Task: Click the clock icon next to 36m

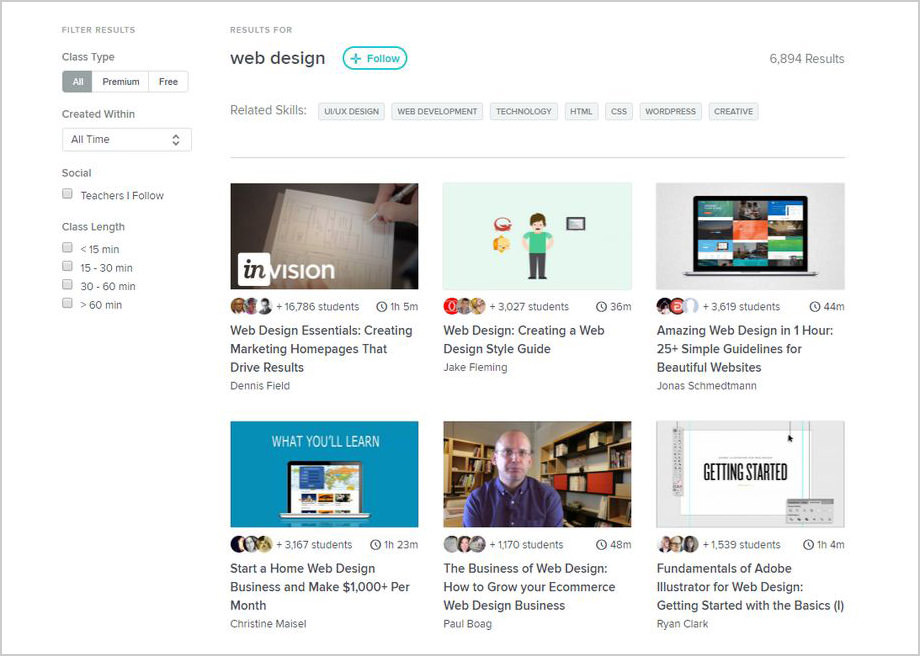Action: [x=601, y=307]
